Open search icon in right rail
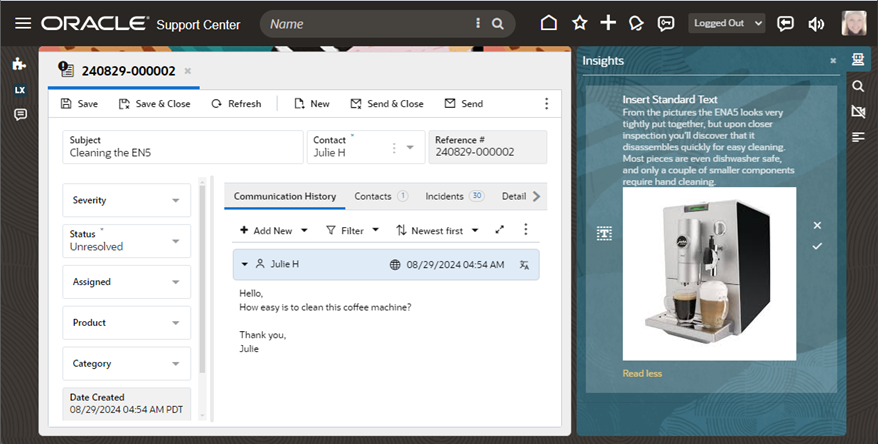This screenshot has width=878, height=444. (x=858, y=86)
